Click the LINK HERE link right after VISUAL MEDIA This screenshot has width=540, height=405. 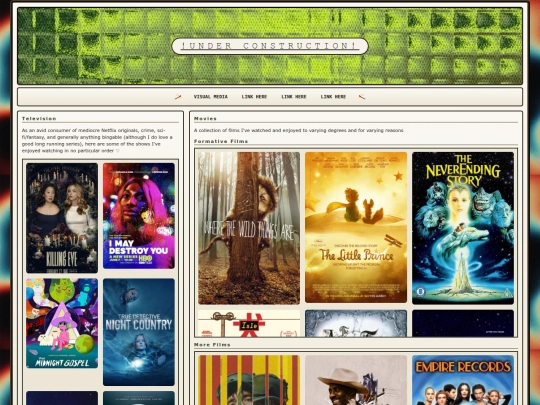click(254, 97)
